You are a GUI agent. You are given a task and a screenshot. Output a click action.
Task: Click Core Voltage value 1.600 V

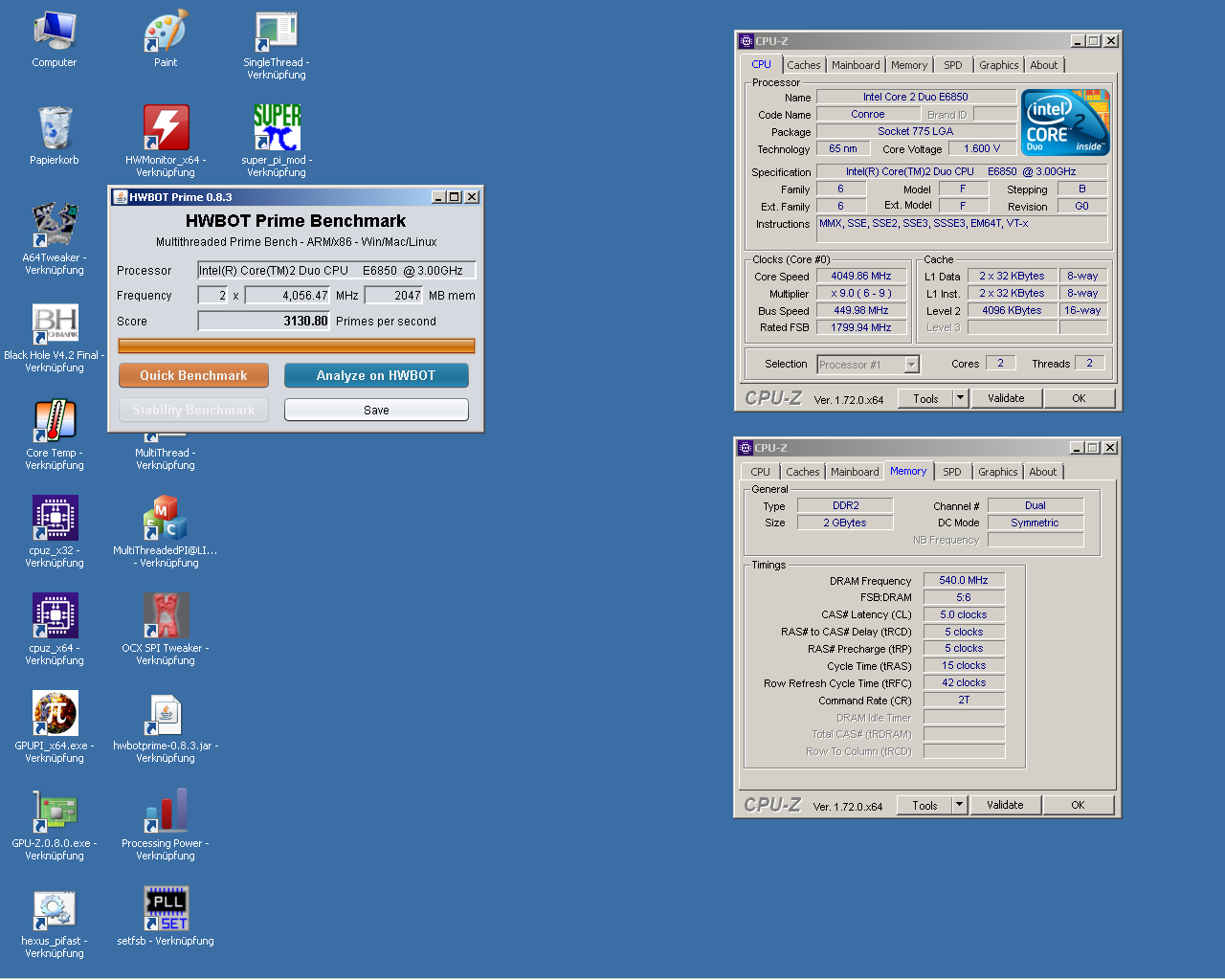click(982, 148)
